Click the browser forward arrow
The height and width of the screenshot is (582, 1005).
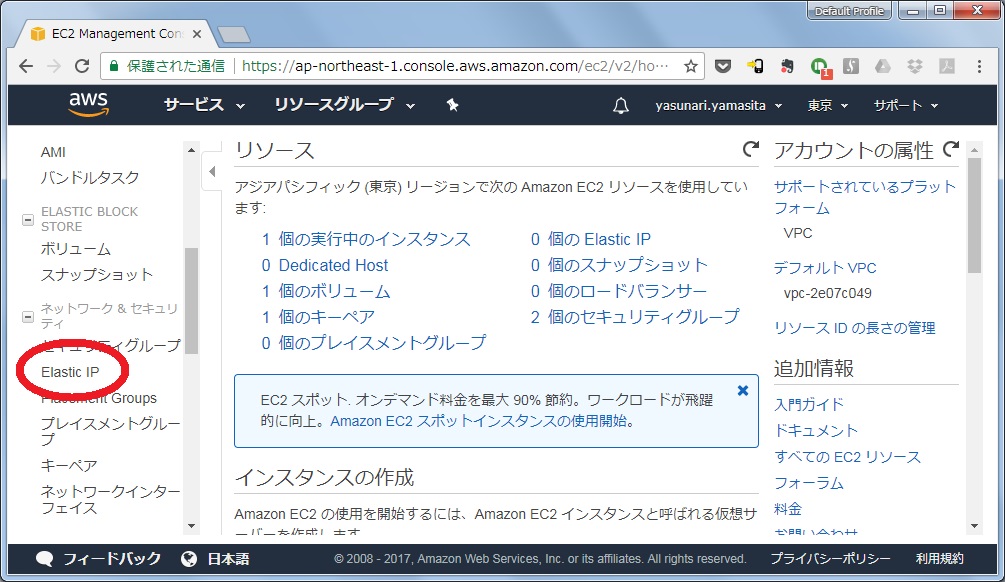click(x=54, y=66)
